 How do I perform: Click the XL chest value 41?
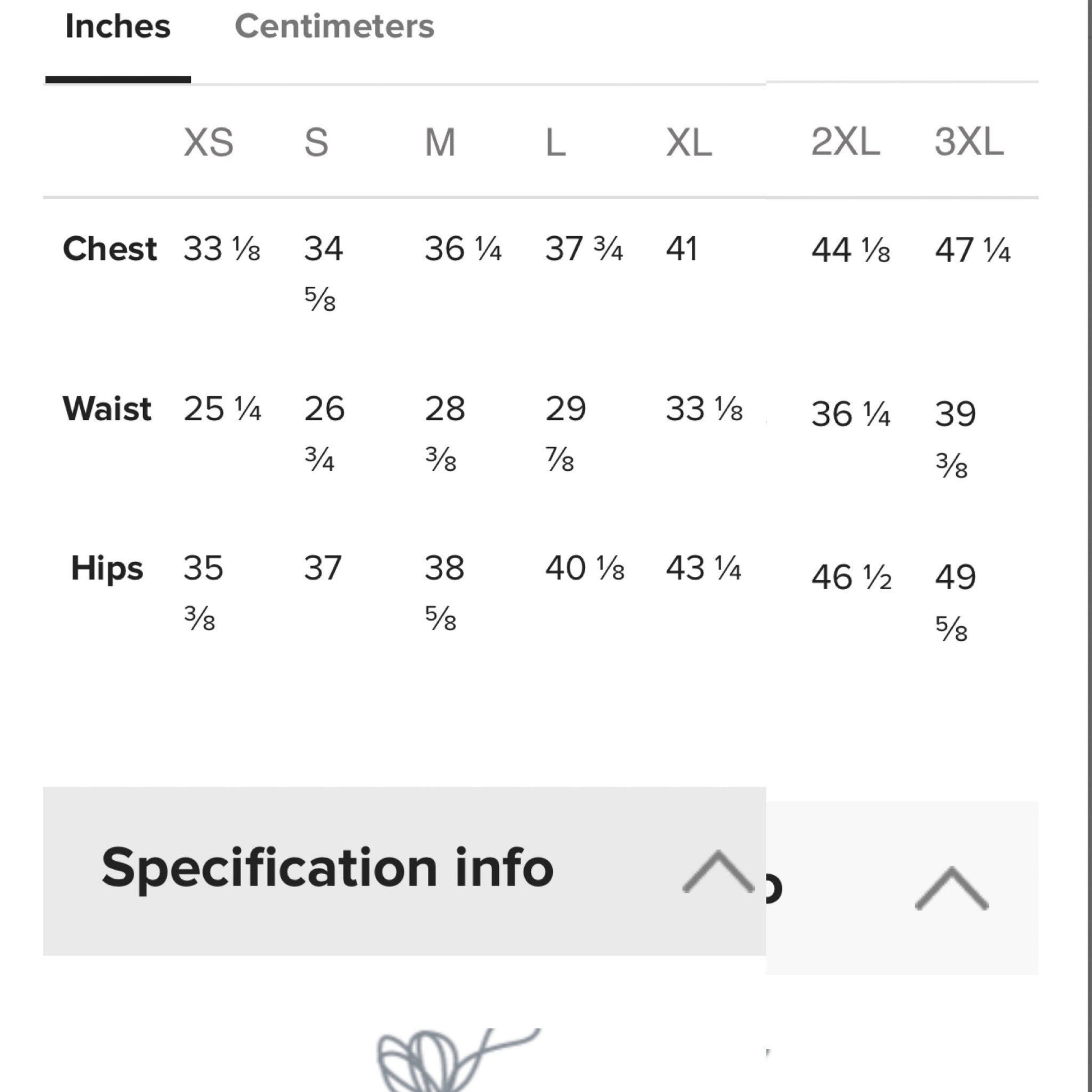(682, 249)
